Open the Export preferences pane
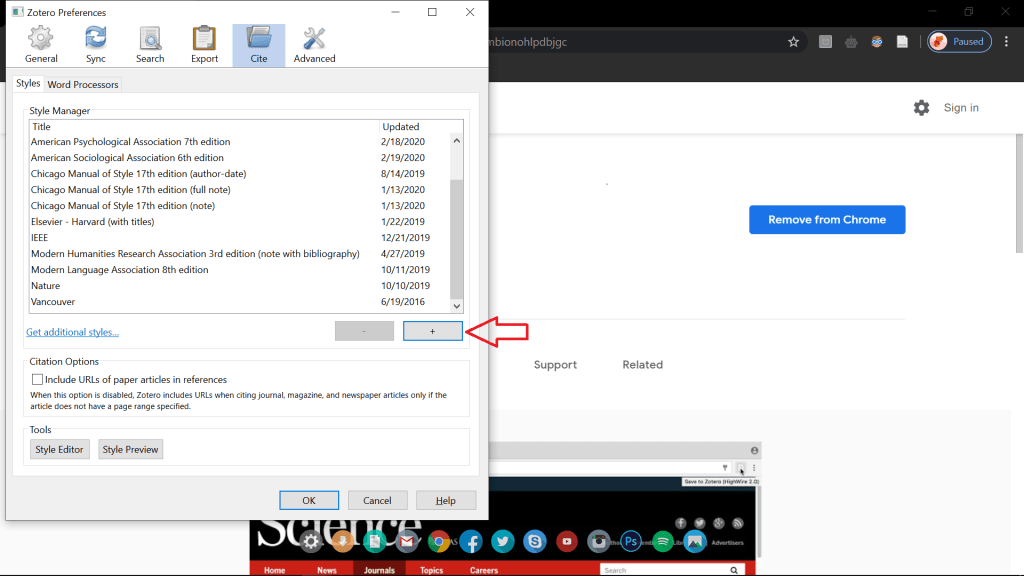This screenshot has width=1024, height=576. point(204,46)
